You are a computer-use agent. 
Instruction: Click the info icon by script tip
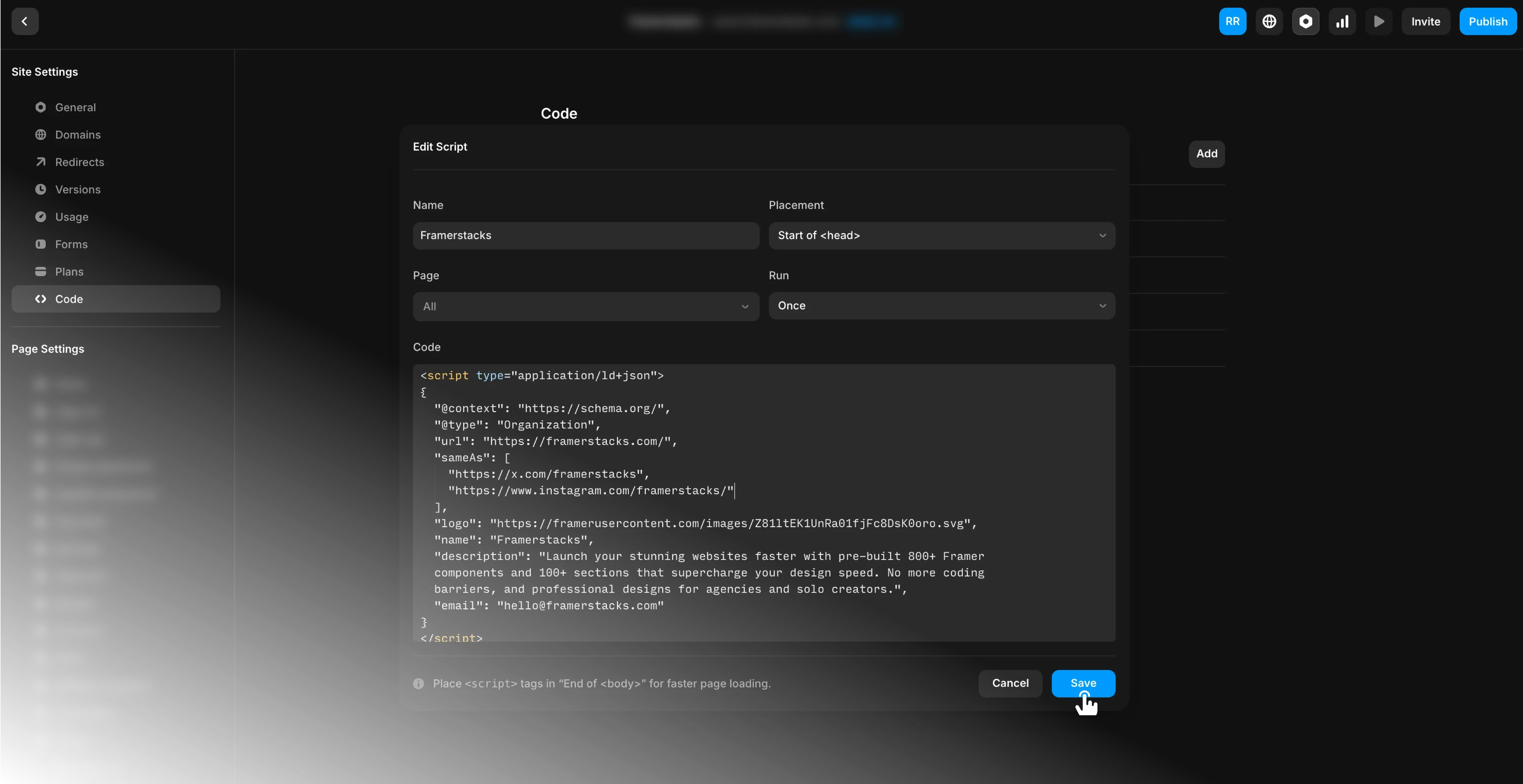(x=418, y=684)
